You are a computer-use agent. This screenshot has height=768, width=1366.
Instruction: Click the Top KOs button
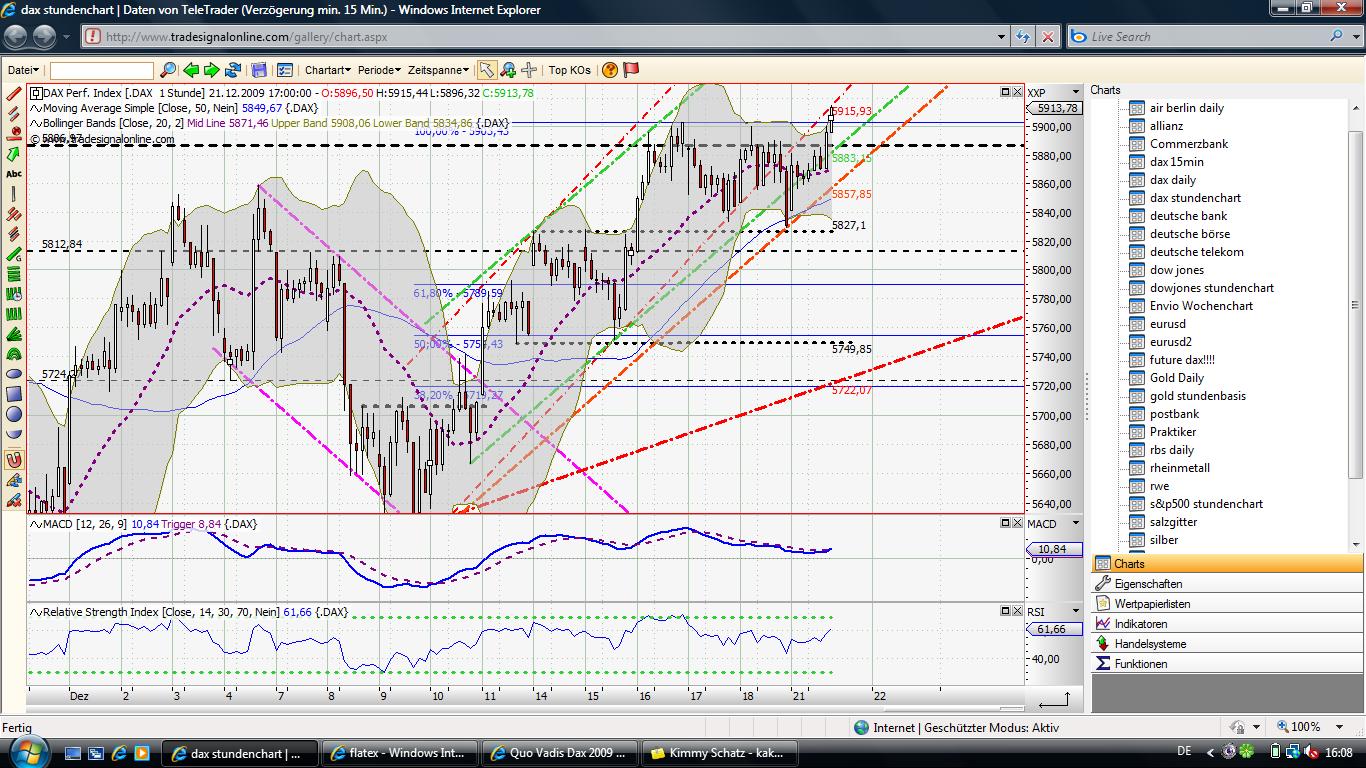coord(569,70)
